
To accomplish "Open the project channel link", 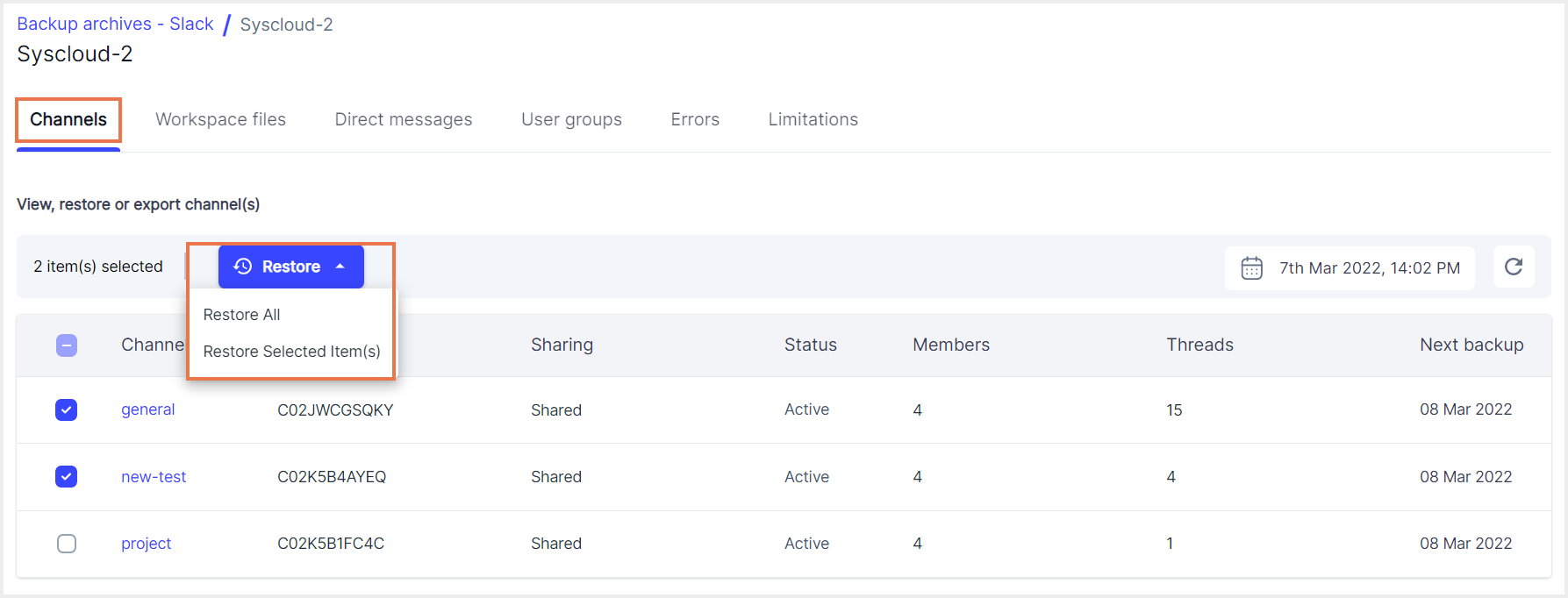I will 146,544.
